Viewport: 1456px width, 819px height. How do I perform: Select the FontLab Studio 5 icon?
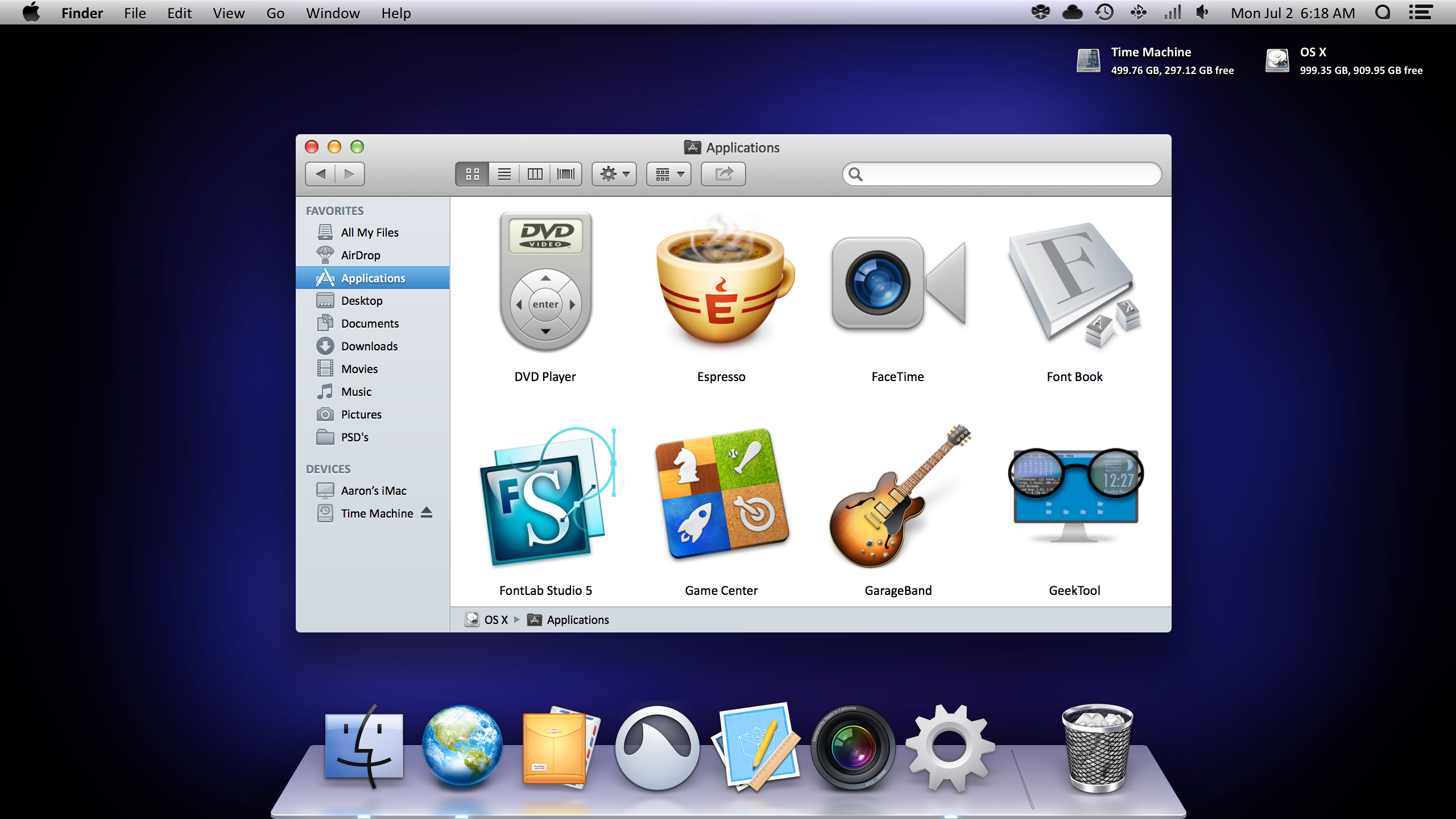point(547,497)
